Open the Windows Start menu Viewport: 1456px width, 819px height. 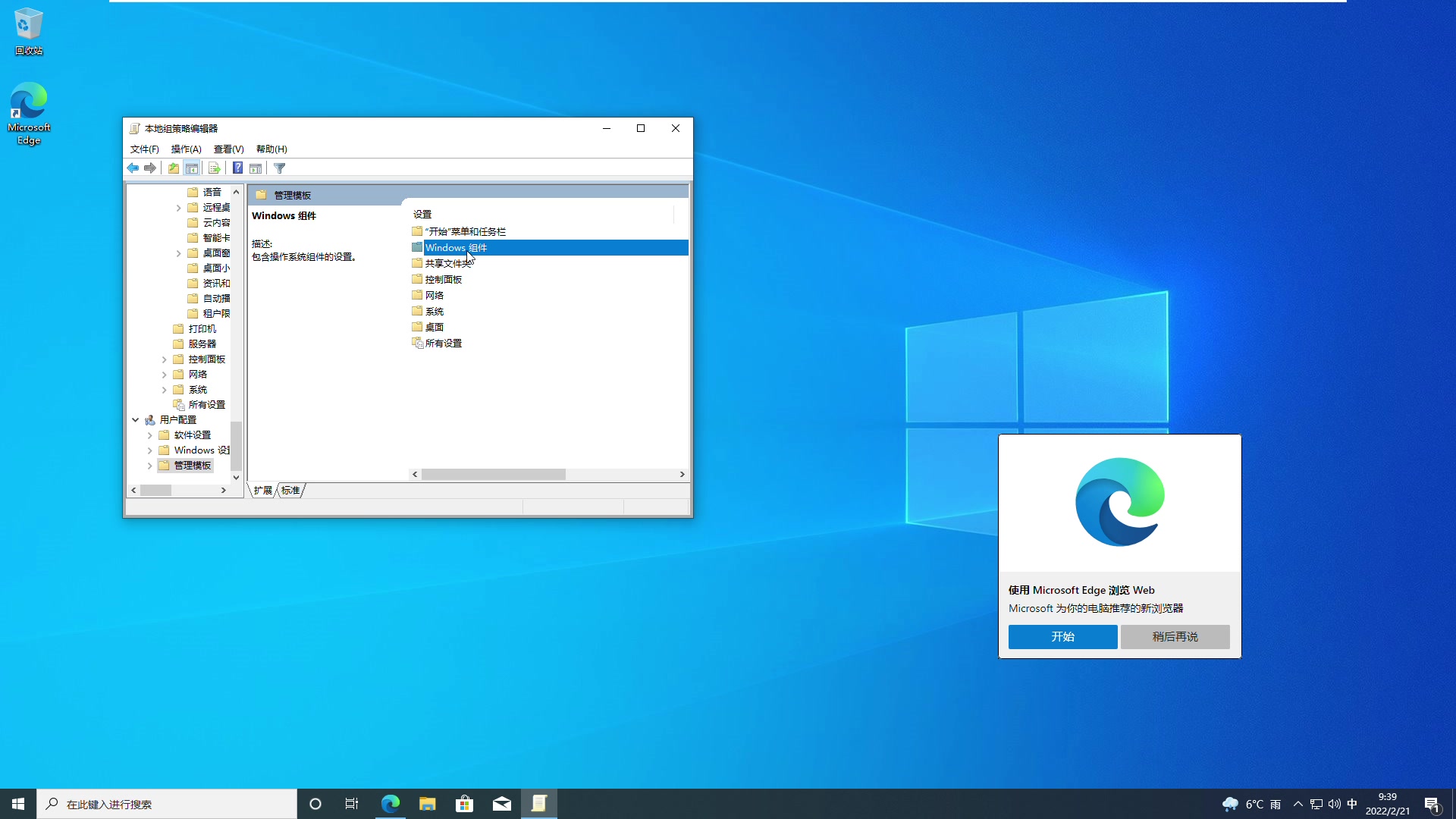pos(18,804)
